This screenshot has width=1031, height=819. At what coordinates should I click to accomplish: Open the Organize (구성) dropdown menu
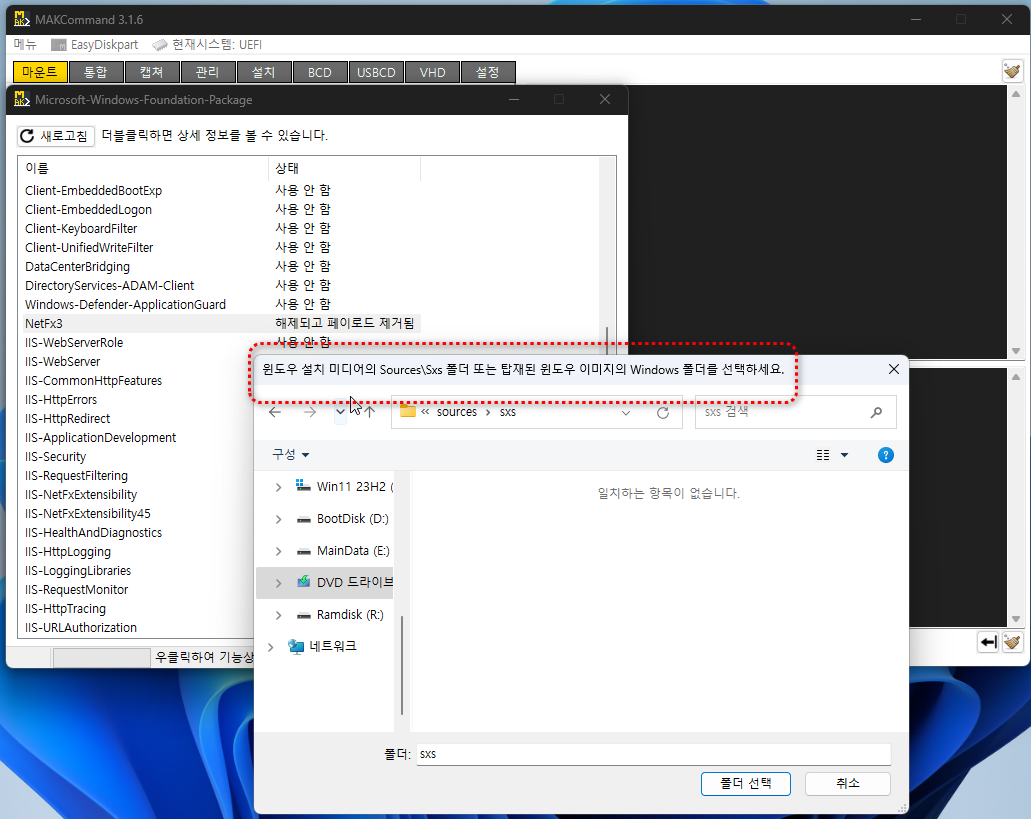291,455
